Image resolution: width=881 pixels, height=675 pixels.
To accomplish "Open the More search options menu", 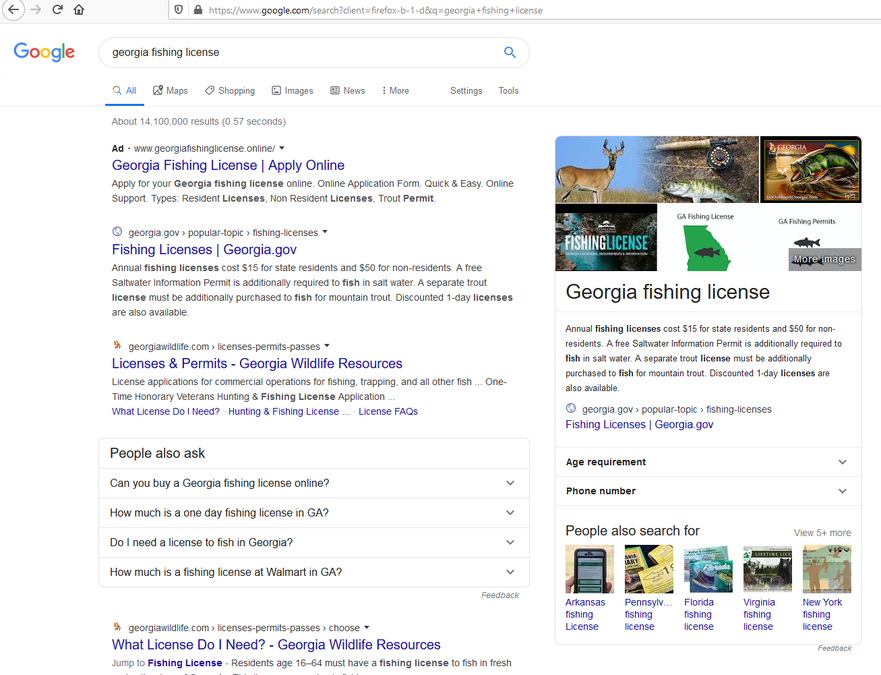I will (395, 91).
